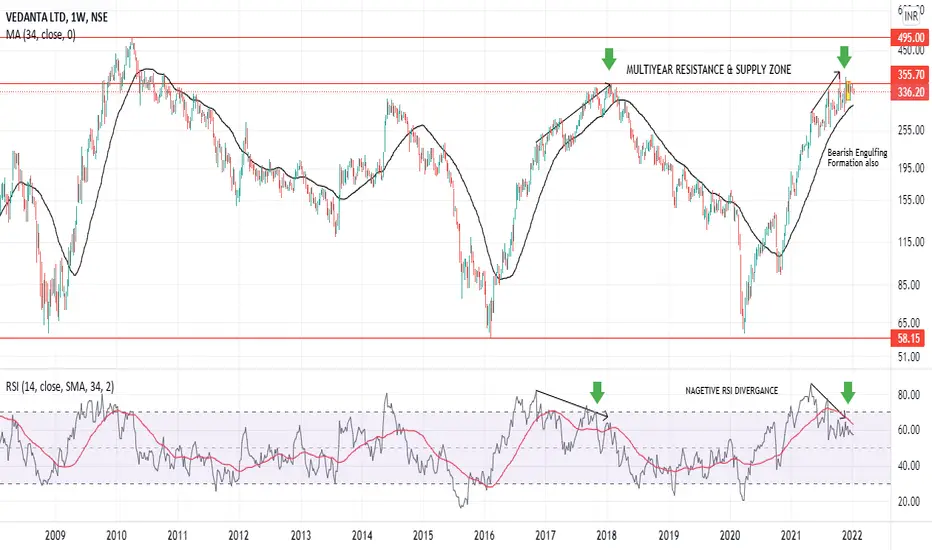The height and width of the screenshot is (550, 932).
Task: Click the 2010 label on time axis
Action: pos(116,536)
